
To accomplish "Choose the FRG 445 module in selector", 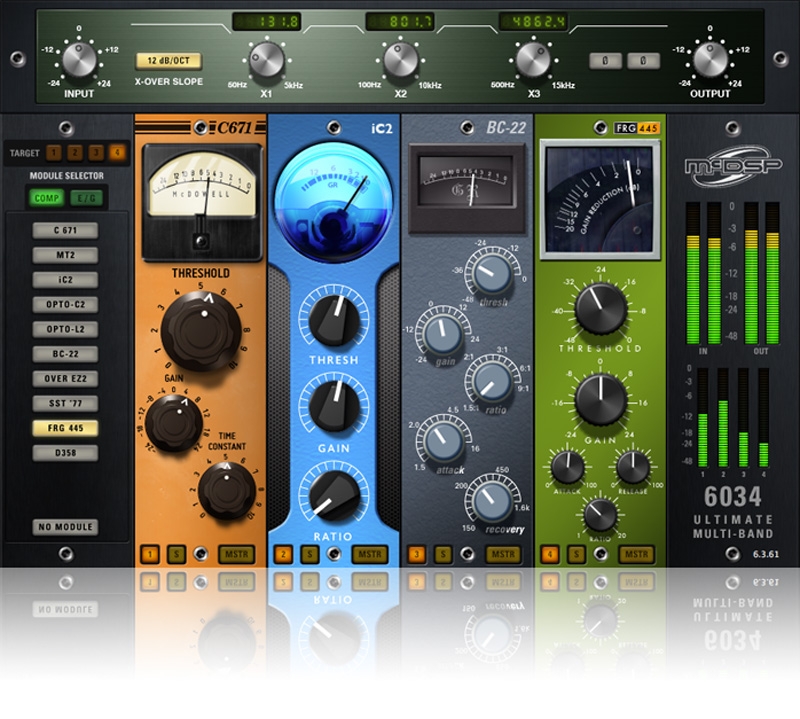I will pyautogui.click(x=65, y=428).
